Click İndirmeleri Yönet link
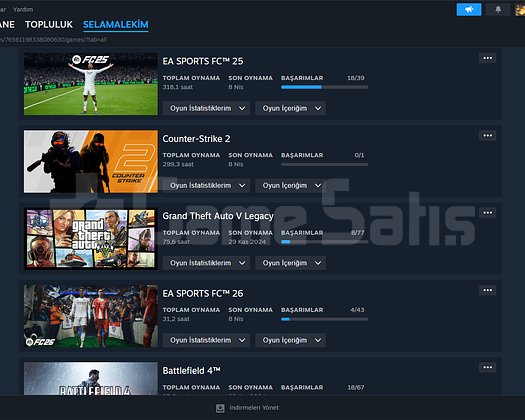This screenshot has height=420, width=525. (254, 408)
